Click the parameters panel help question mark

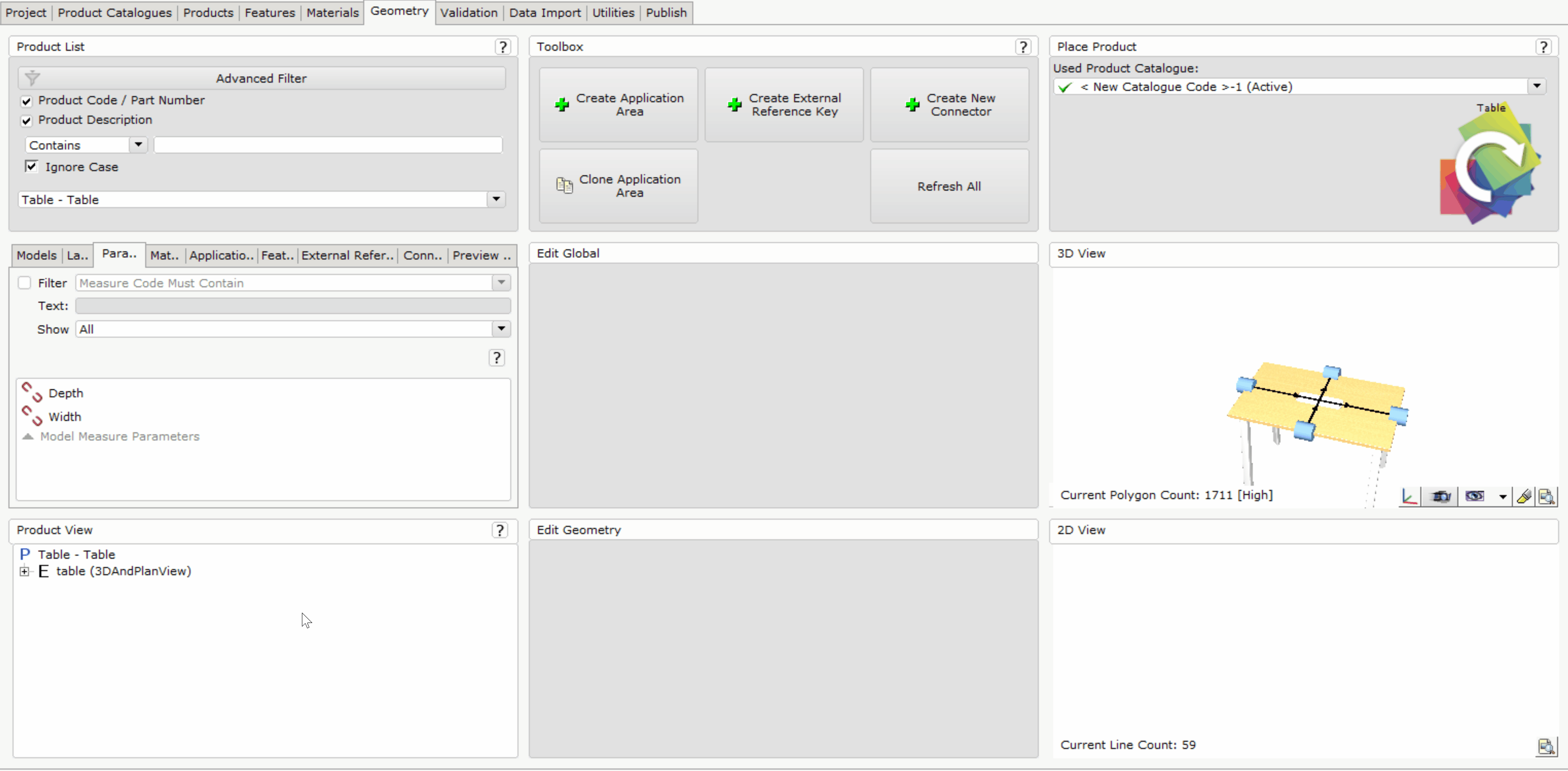[x=497, y=358]
